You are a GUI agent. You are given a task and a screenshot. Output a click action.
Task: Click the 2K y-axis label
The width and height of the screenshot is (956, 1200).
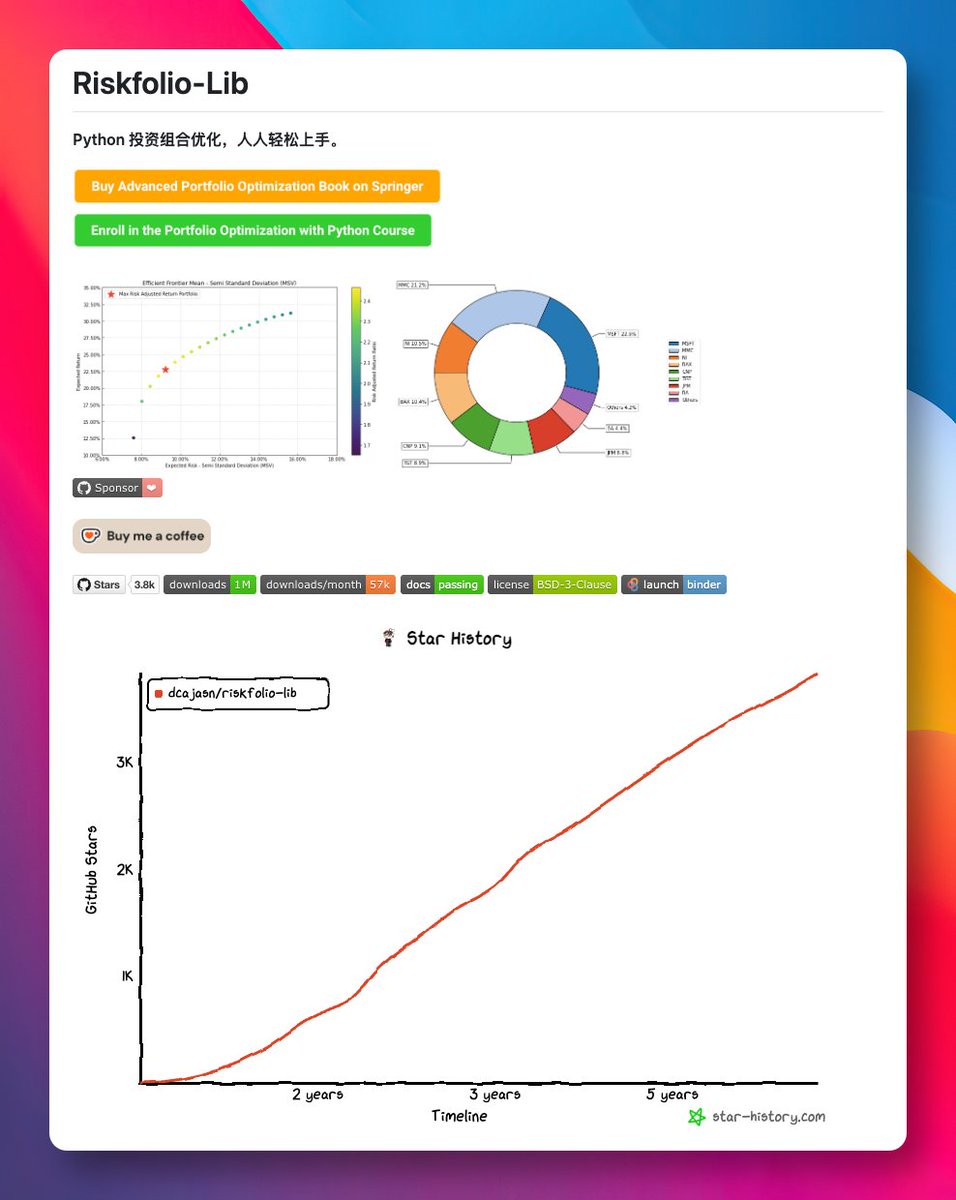tap(124, 869)
